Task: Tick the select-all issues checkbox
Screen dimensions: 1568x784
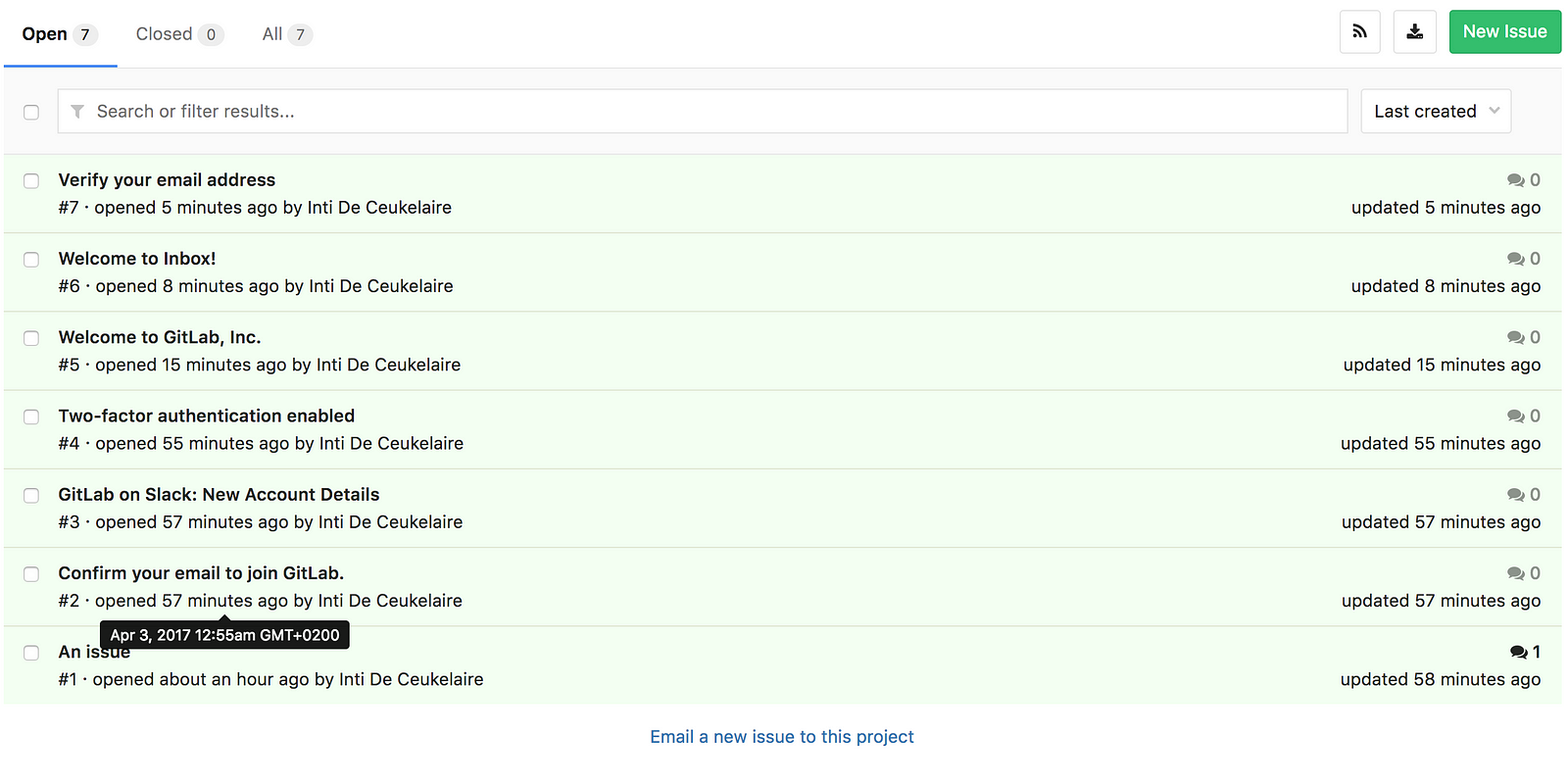Action: click(31, 112)
